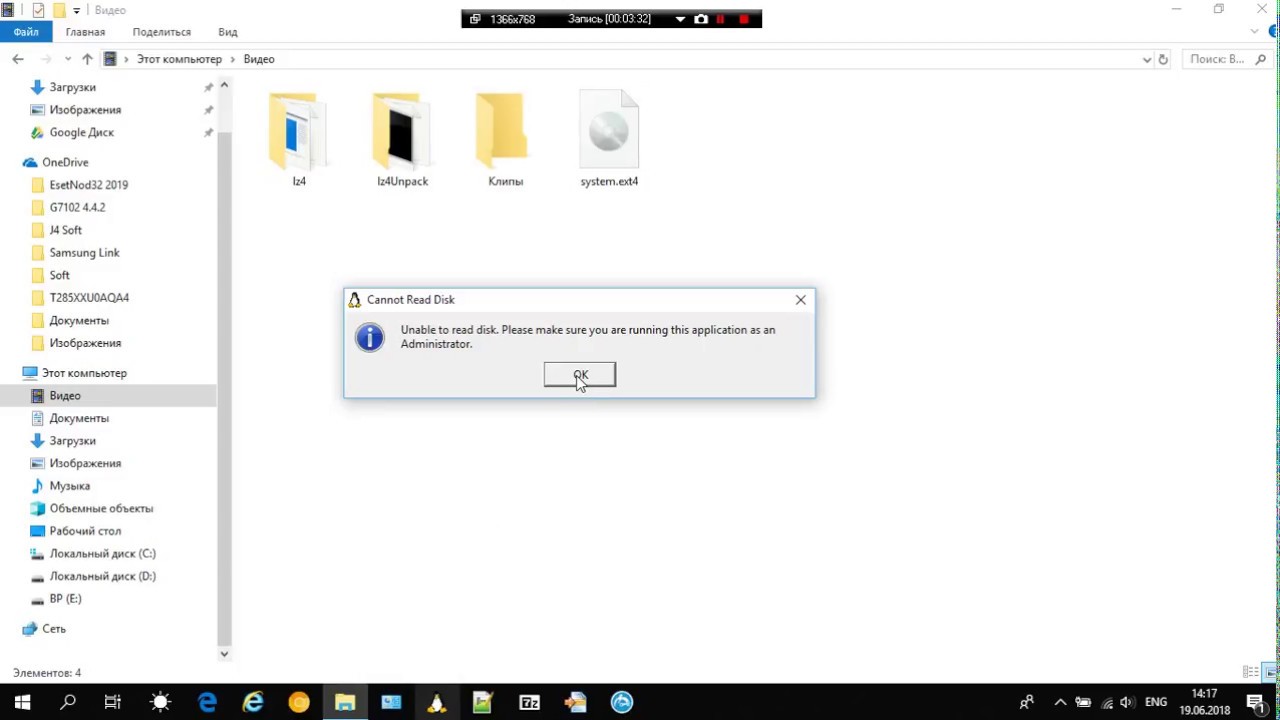Open G7102 4.4.2 folder in sidebar
The image size is (1280, 720).
[x=77, y=207]
